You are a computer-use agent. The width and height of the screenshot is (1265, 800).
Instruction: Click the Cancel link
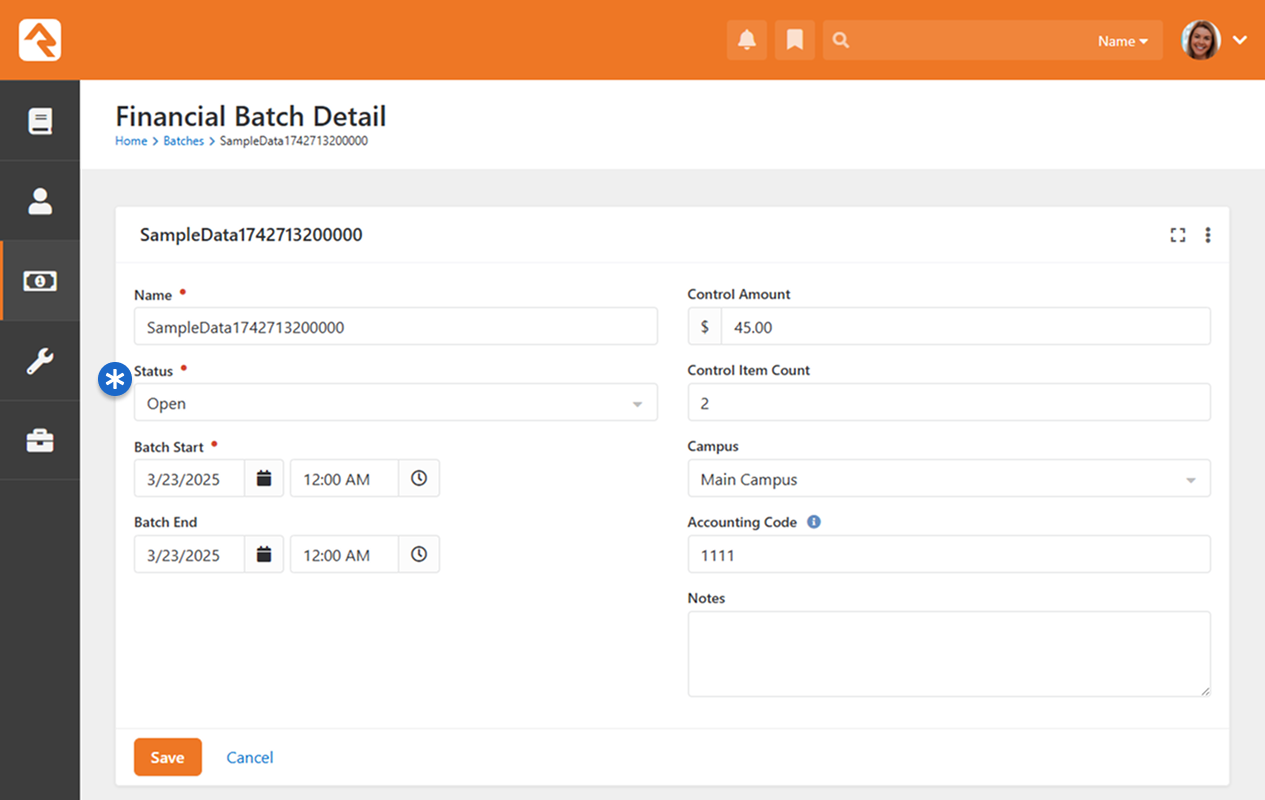click(250, 758)
